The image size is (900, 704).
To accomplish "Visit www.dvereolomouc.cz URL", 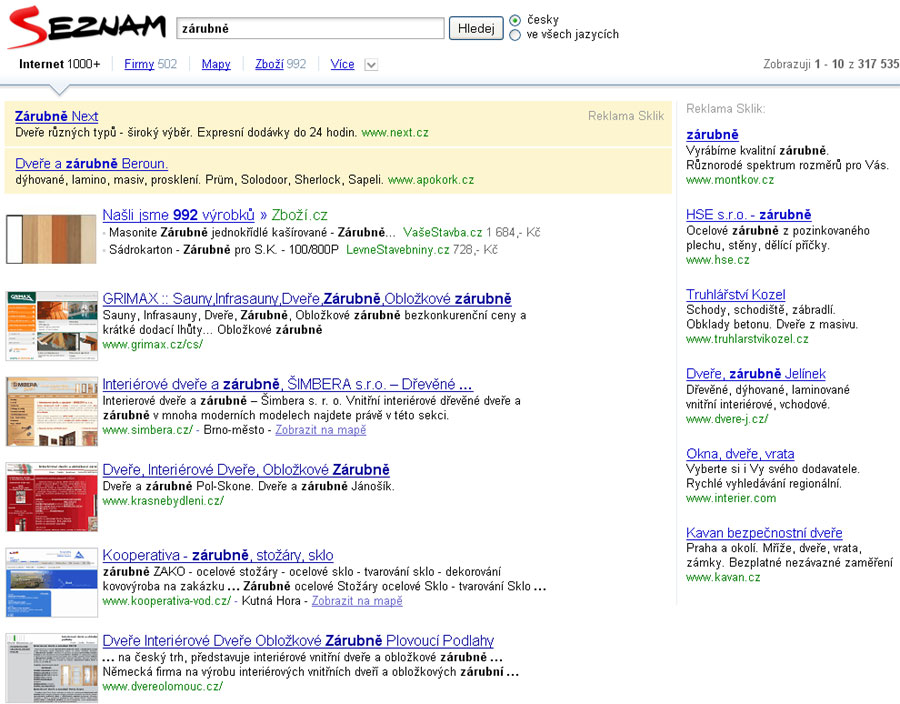I will point(162,686).
